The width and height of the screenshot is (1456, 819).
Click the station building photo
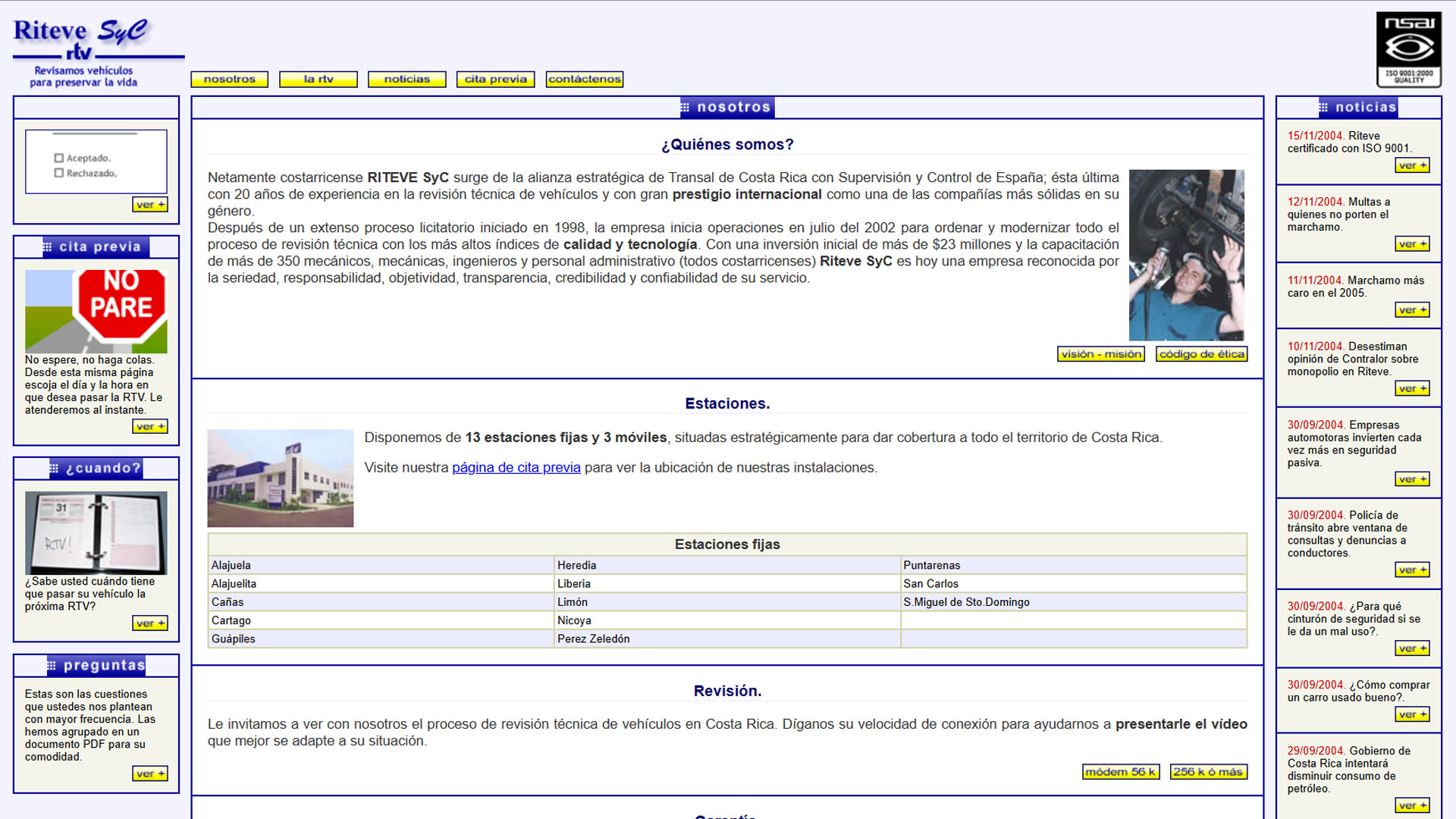[x=280, y=478]
